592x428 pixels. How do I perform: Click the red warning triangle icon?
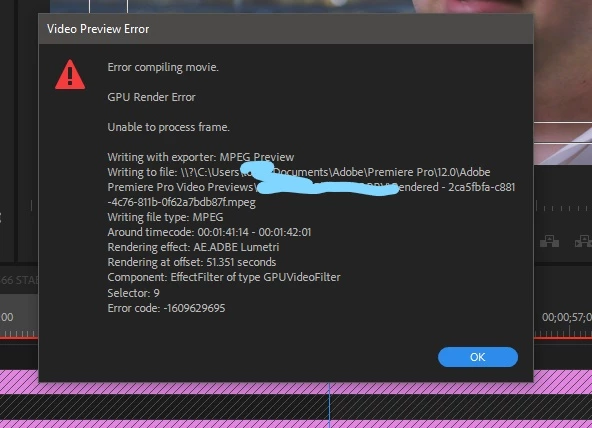point(70,75)
